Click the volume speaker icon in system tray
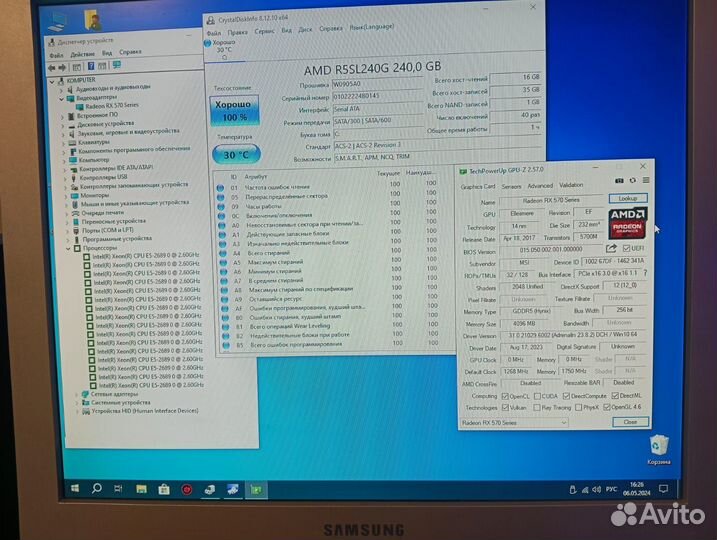717x540 pixels. (596, 490)
